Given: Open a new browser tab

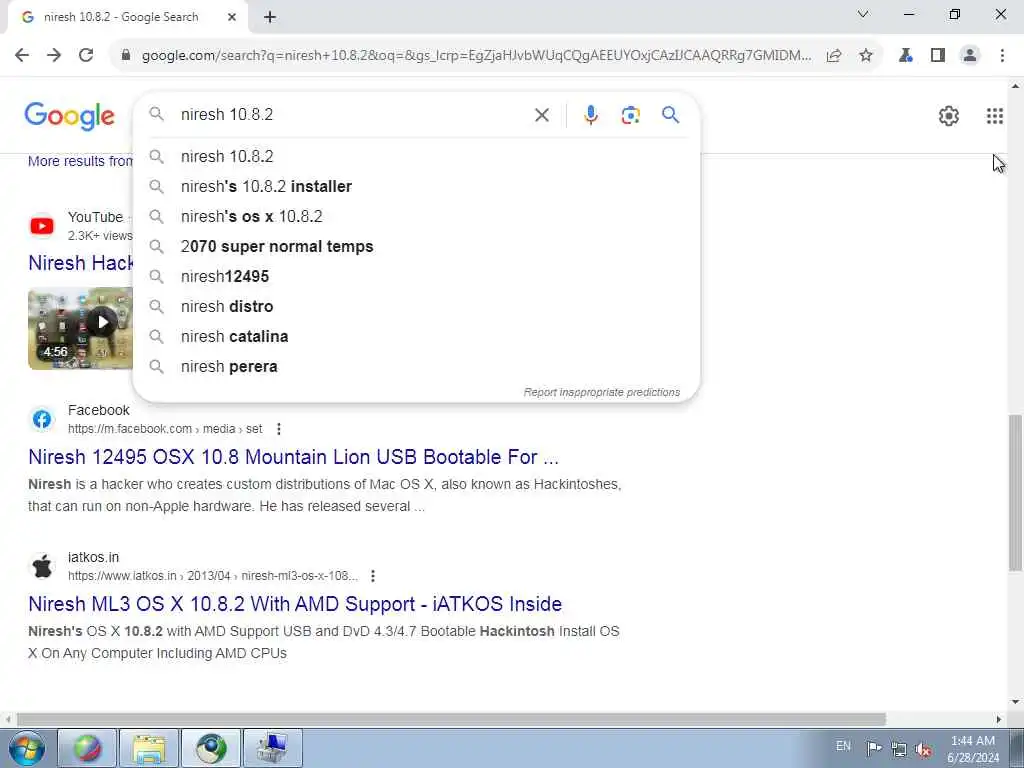Looking at the screenshot, I should click(270, 18).
